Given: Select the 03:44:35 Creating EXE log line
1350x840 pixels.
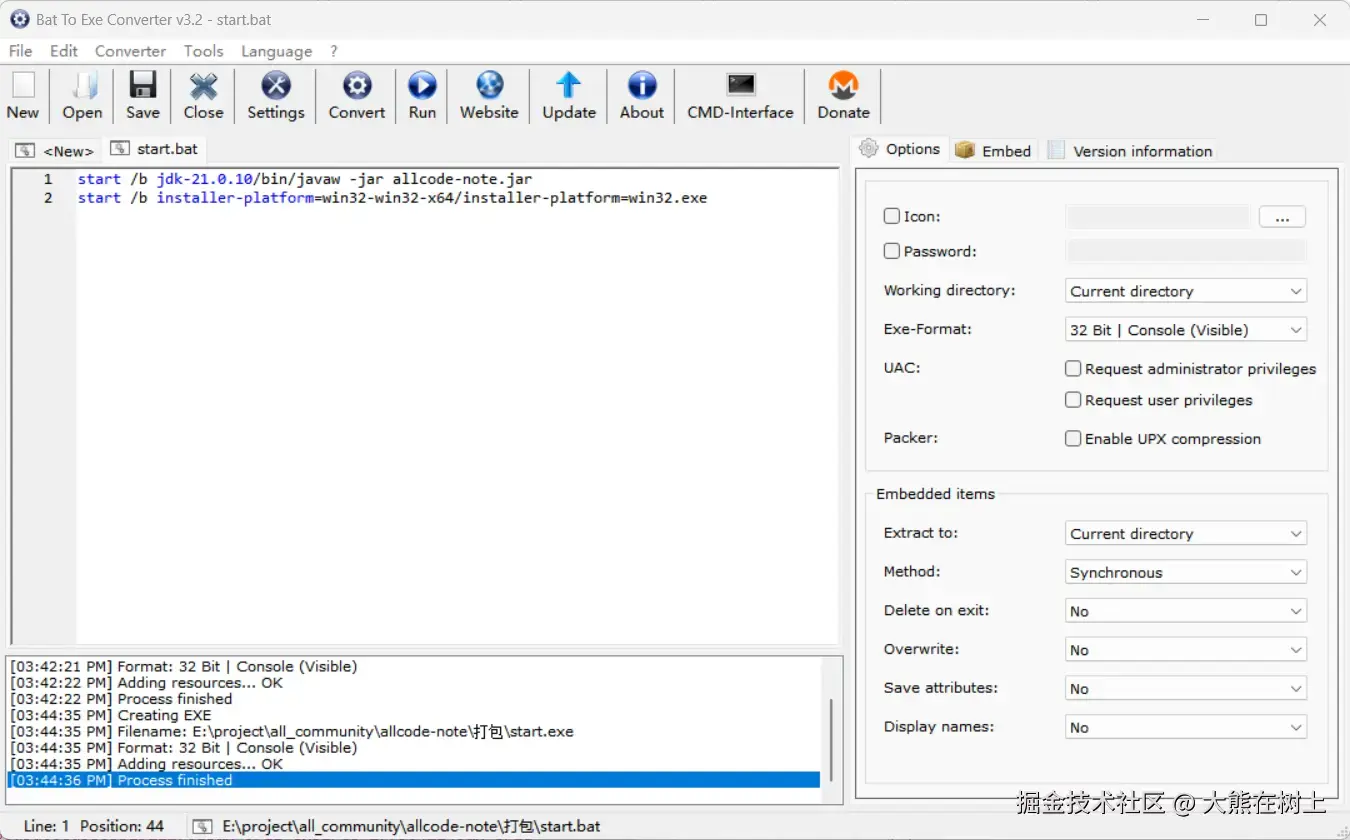Looking at the screenshot, I should coord(111,715).
